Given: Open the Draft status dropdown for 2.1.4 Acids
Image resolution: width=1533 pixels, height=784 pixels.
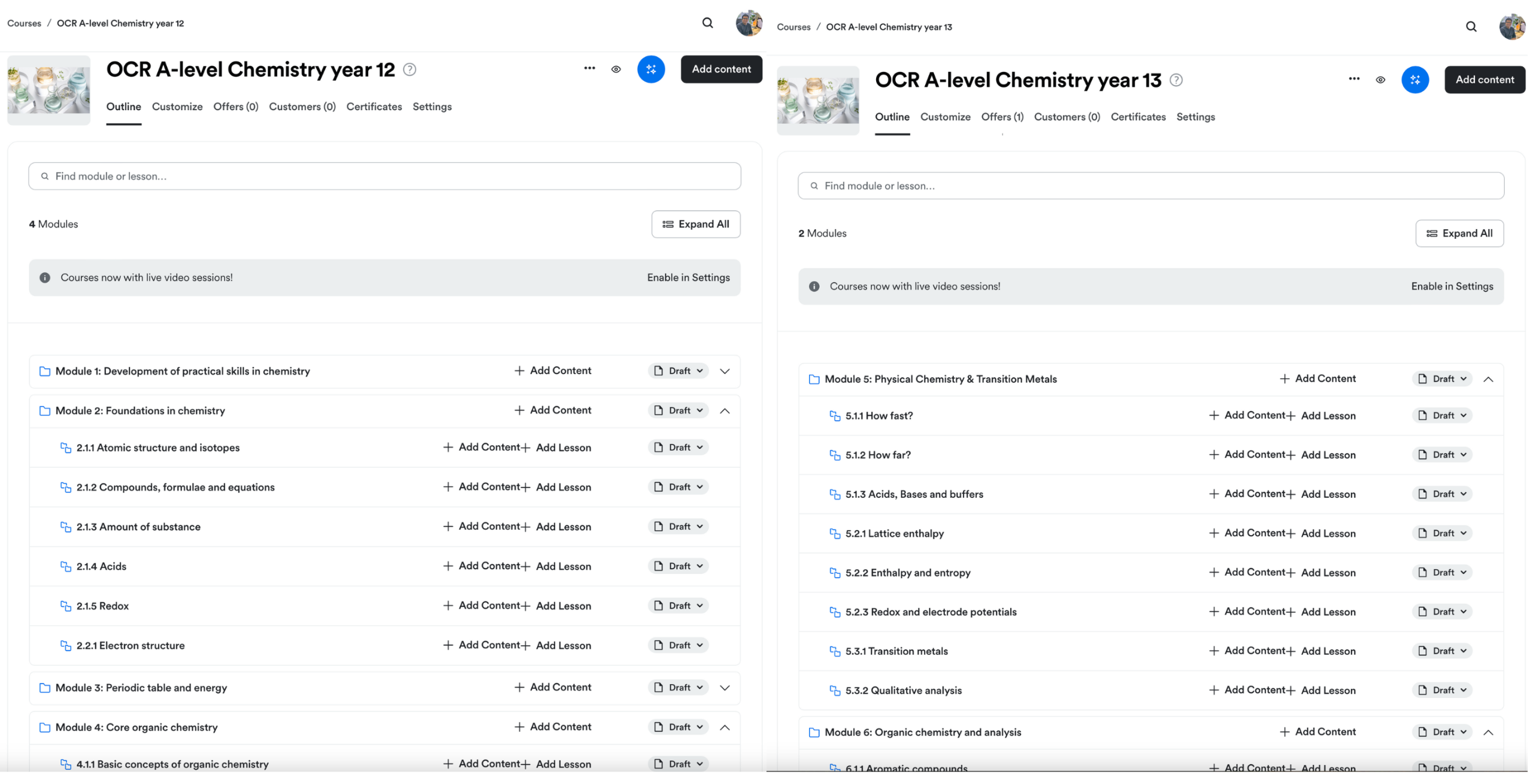Looking at the screenshot, I should pyautogui.click(x=678, y=566).
